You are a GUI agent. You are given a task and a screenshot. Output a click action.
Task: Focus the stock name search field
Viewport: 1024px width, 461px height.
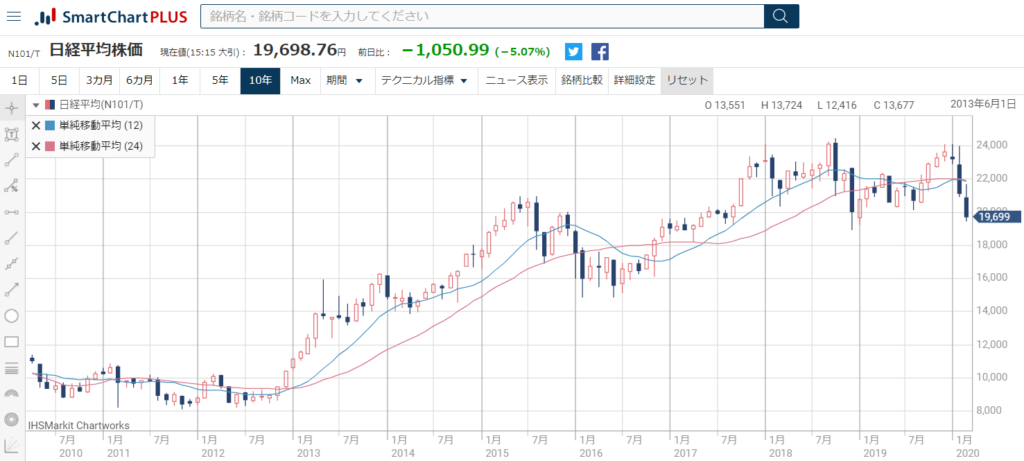pos(481,17)
